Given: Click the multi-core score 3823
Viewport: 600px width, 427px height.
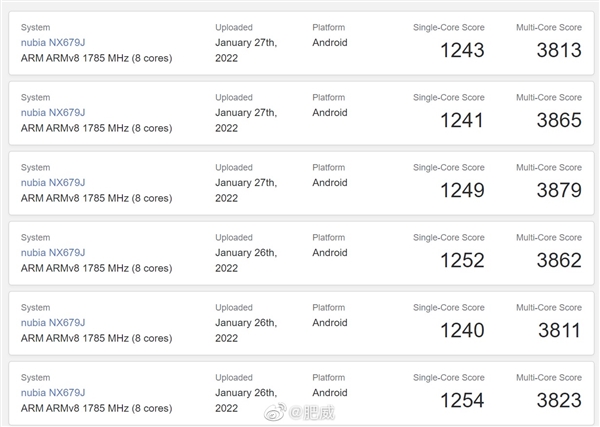Looking at the screenshot, I should coord(559,401).
